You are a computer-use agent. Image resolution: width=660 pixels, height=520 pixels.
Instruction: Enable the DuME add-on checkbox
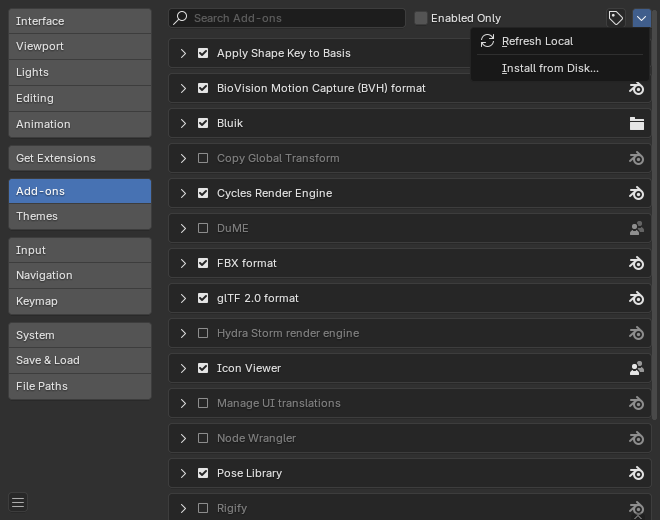[x=203, y=228]
